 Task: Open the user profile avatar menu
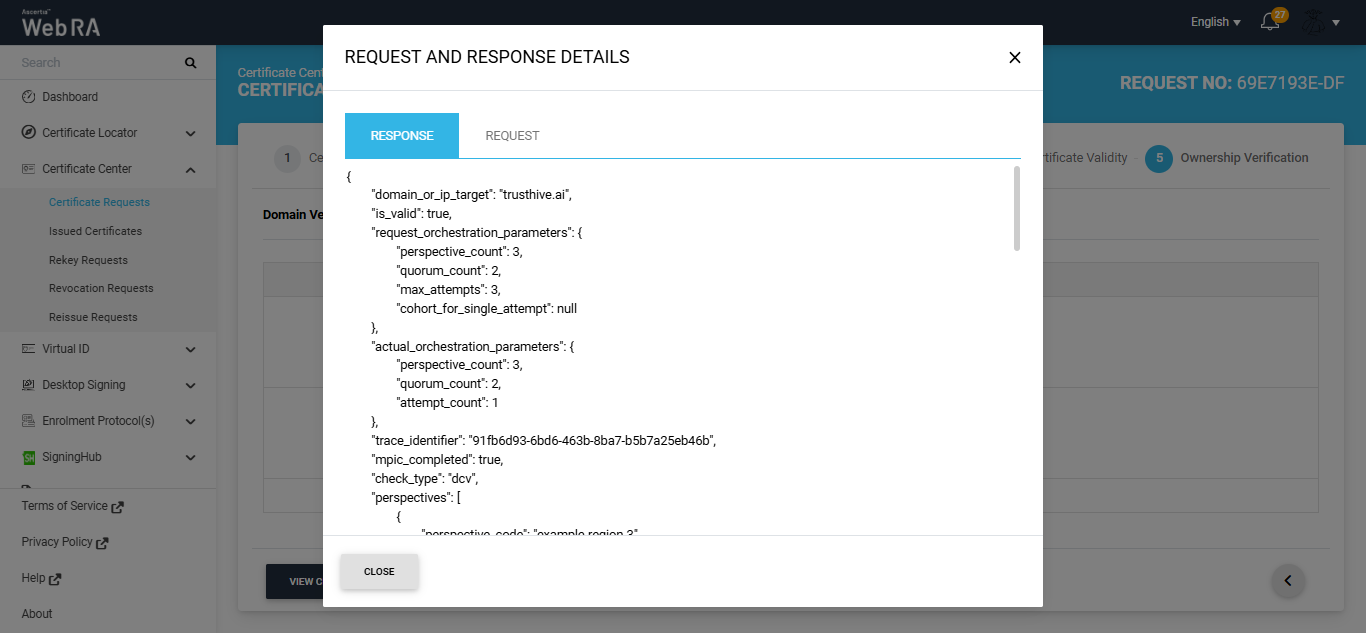[x=1320, y=21]
